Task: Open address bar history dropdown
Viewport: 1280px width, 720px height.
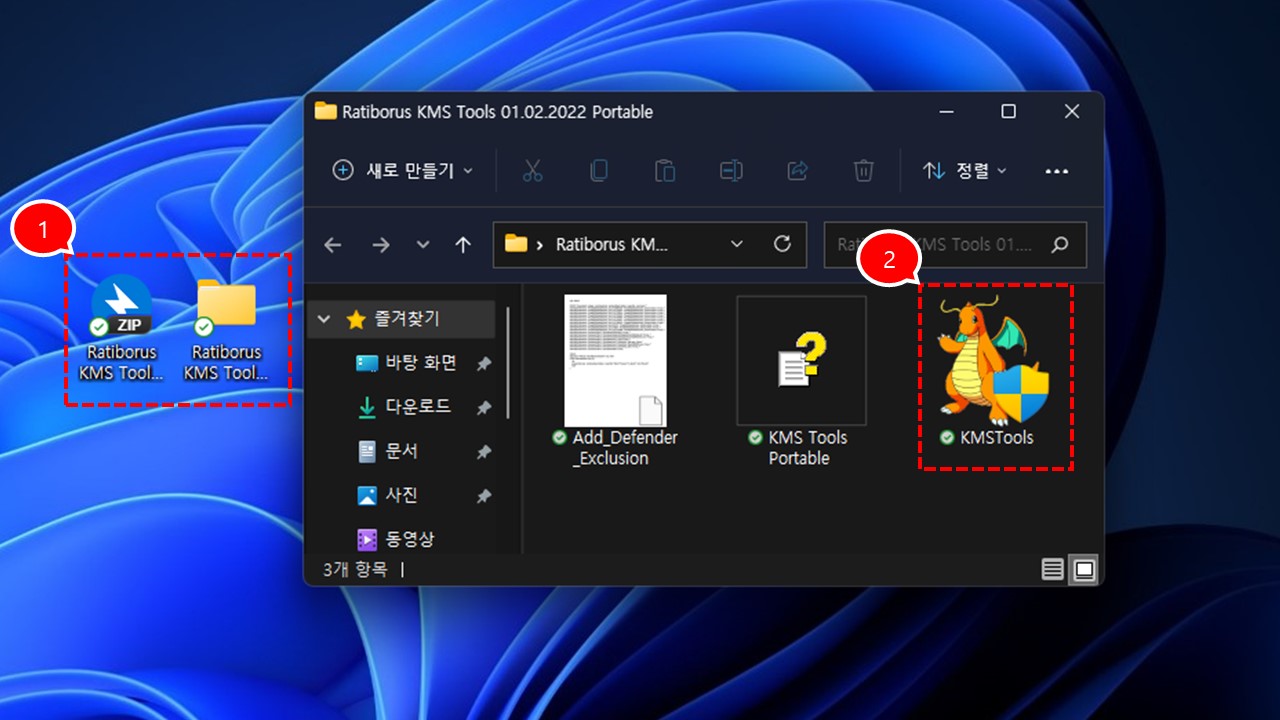Action: pyautogui.click(x=737, y=244)
